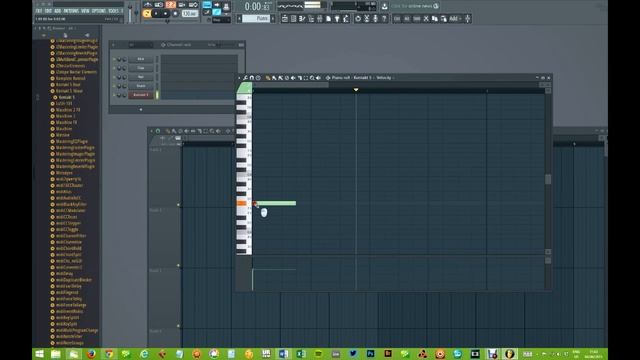Click the Kick channel button

coord(141,59)
